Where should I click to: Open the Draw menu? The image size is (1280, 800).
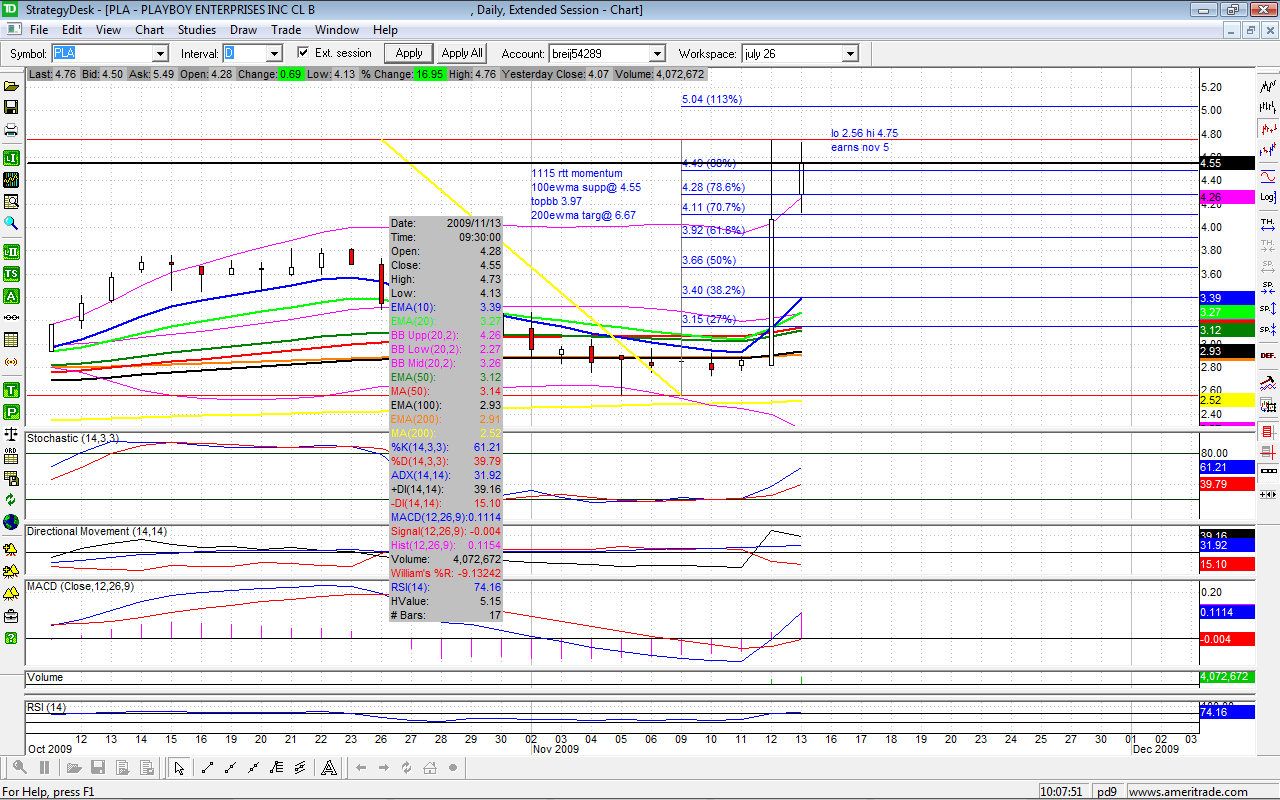(243, 30)
